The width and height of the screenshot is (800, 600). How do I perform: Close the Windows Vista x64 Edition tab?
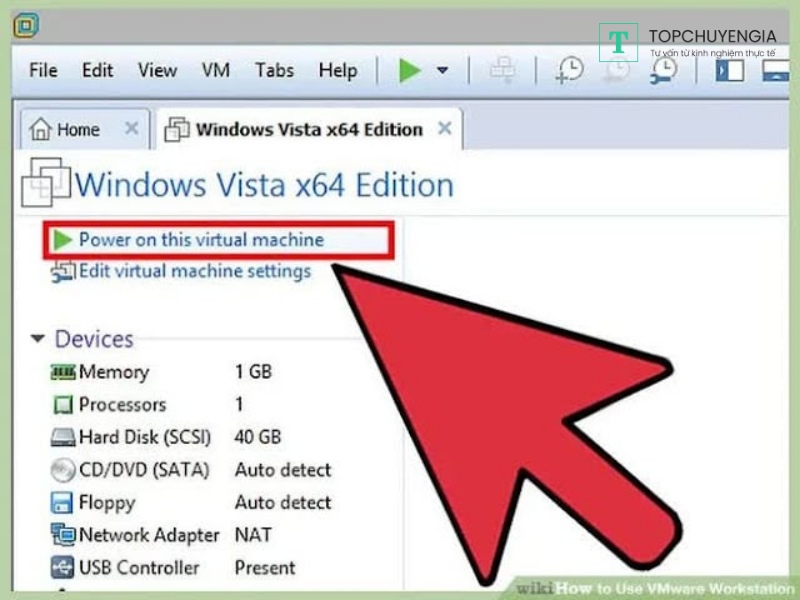(445, 129)
